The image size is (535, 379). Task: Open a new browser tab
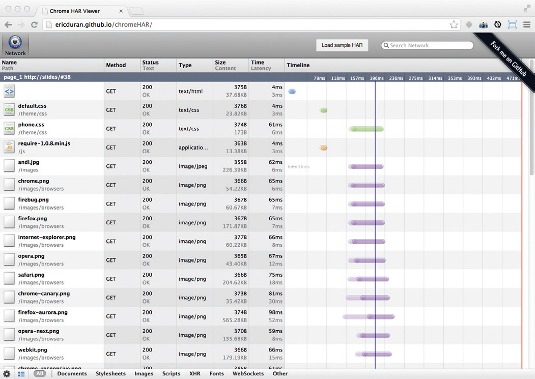click(137, 11)
